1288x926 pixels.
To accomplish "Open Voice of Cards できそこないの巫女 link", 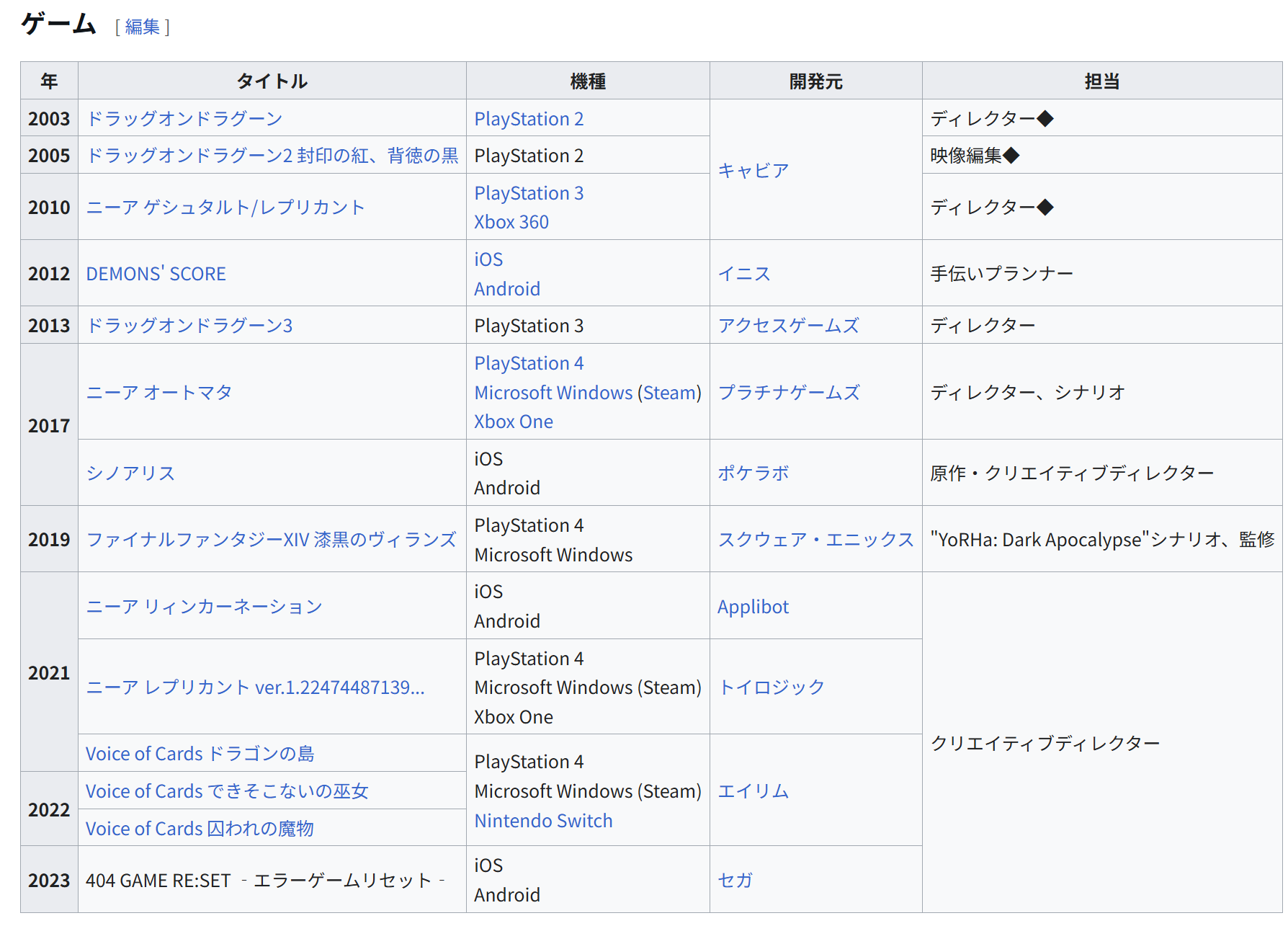I will point(227,791).
